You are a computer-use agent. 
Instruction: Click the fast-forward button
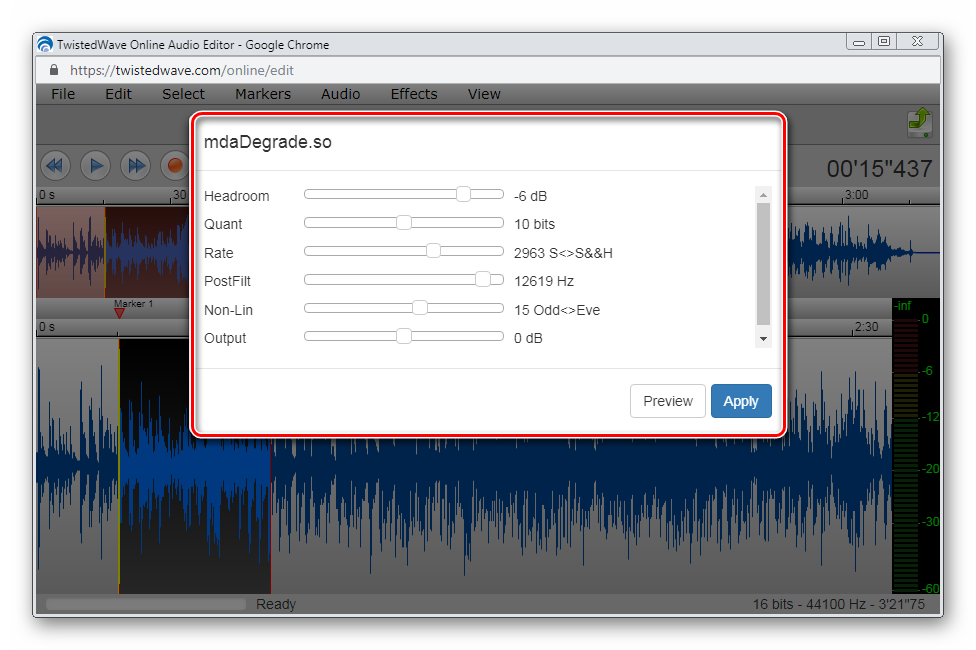tap(136, 165)
